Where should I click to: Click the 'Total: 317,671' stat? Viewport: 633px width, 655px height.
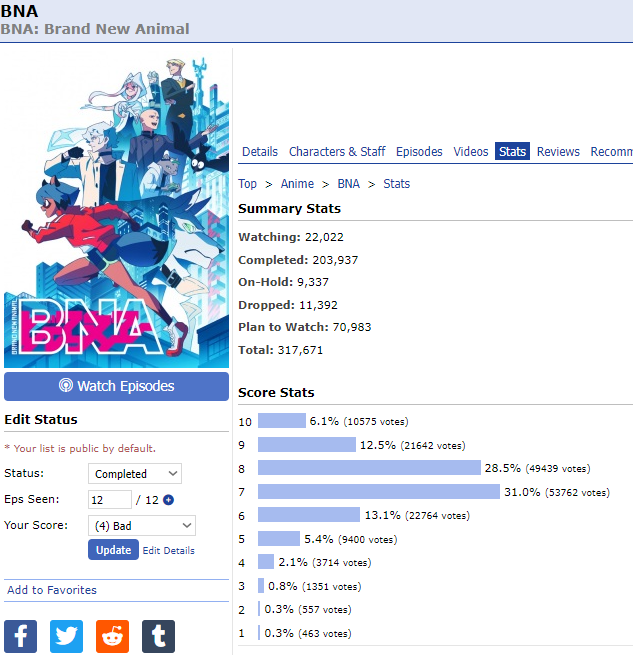tap(281, 350)
